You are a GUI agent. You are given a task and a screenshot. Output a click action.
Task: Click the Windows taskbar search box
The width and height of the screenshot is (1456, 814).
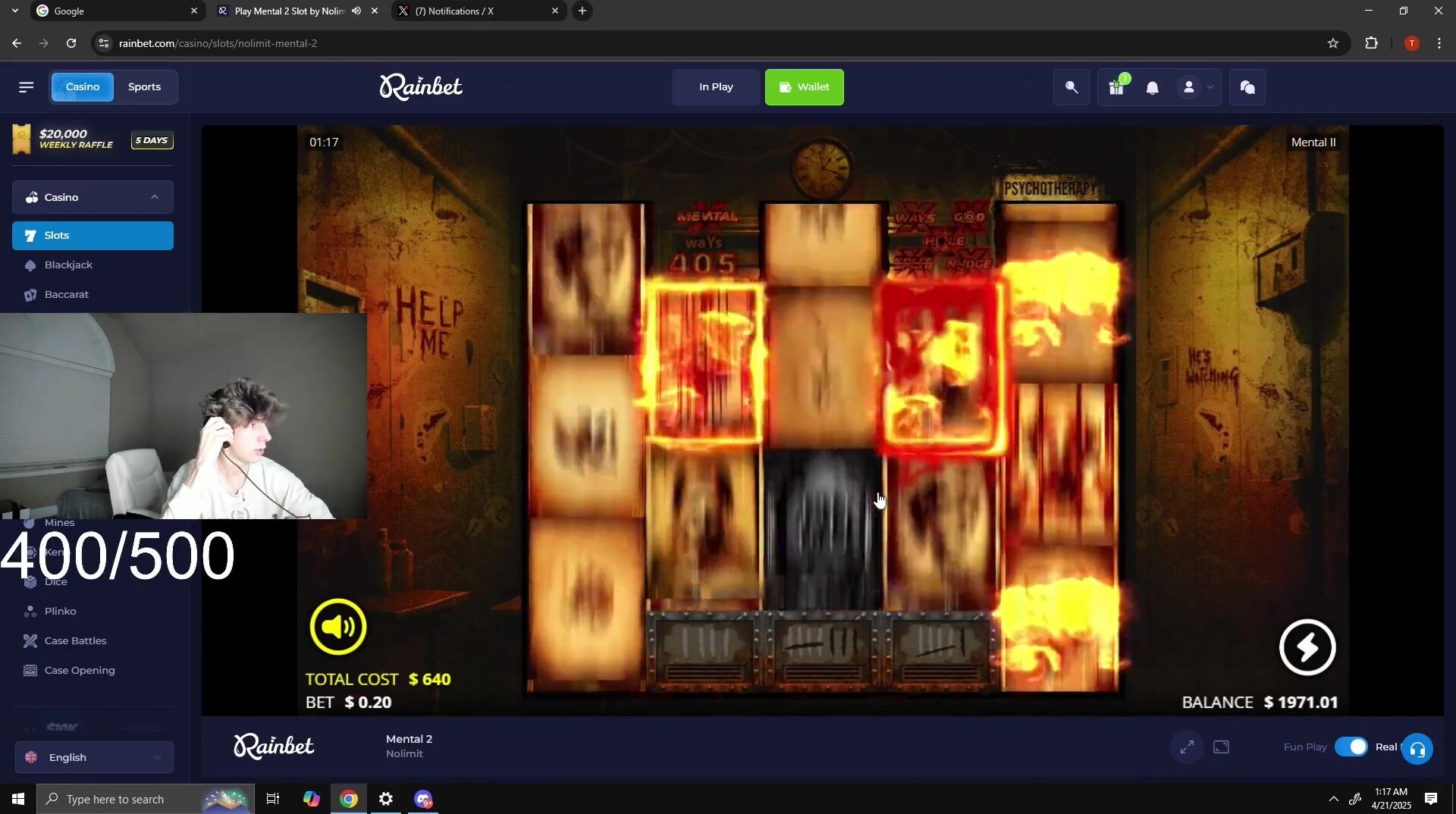(x=146, y=799)
